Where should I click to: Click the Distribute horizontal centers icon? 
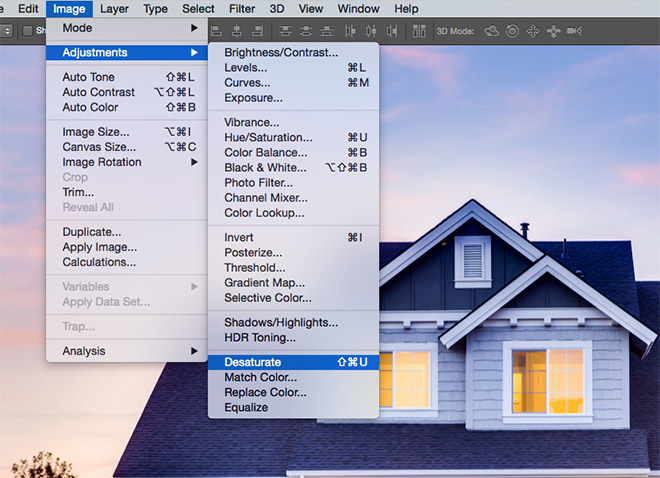(371, 31)
